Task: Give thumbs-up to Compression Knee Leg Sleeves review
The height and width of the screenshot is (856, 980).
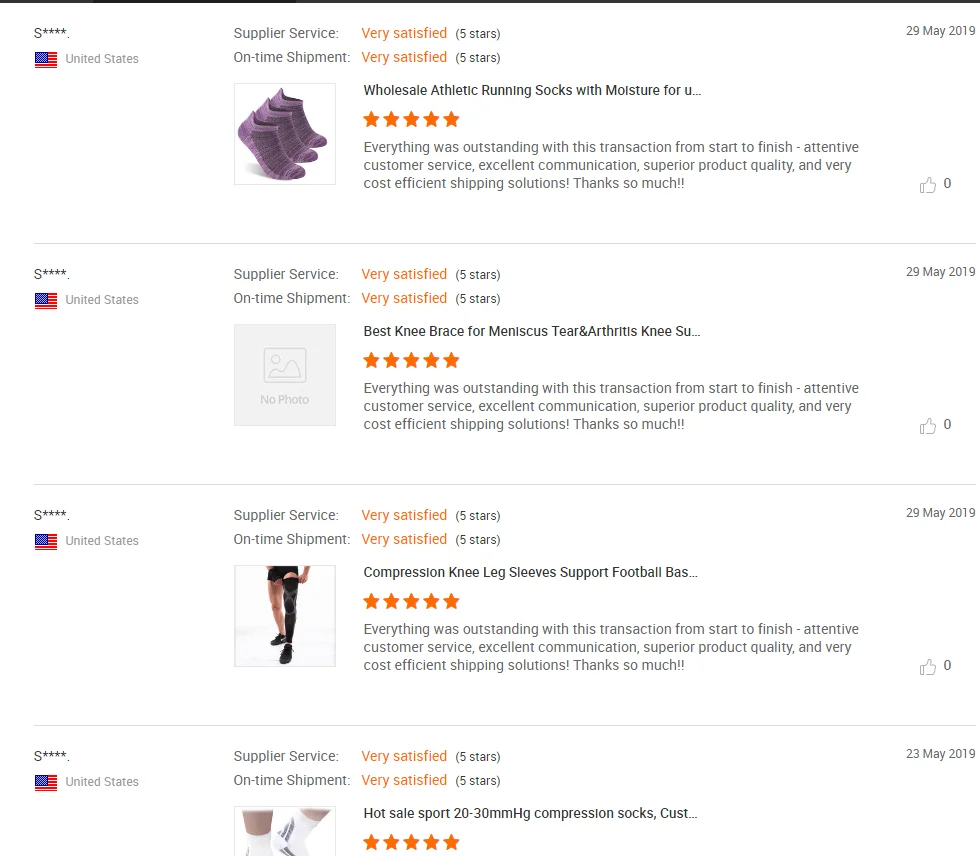Action: 928,667
